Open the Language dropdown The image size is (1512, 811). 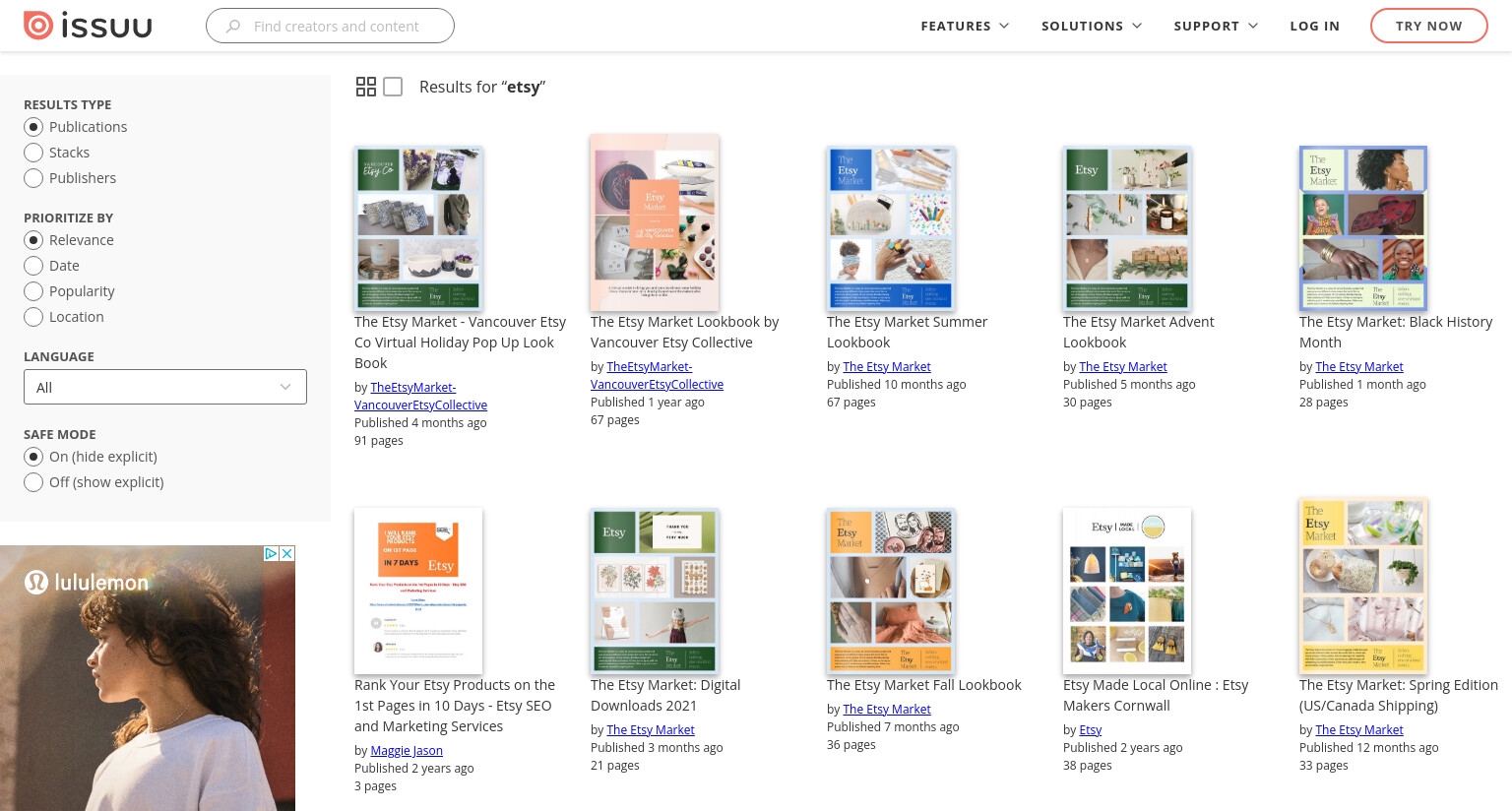(165, 387)
